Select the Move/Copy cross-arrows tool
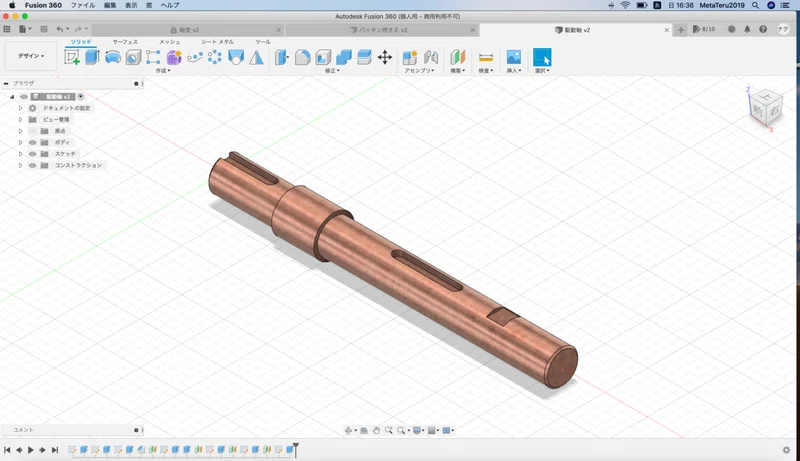The image size is (800, 461). pos(385,57)
